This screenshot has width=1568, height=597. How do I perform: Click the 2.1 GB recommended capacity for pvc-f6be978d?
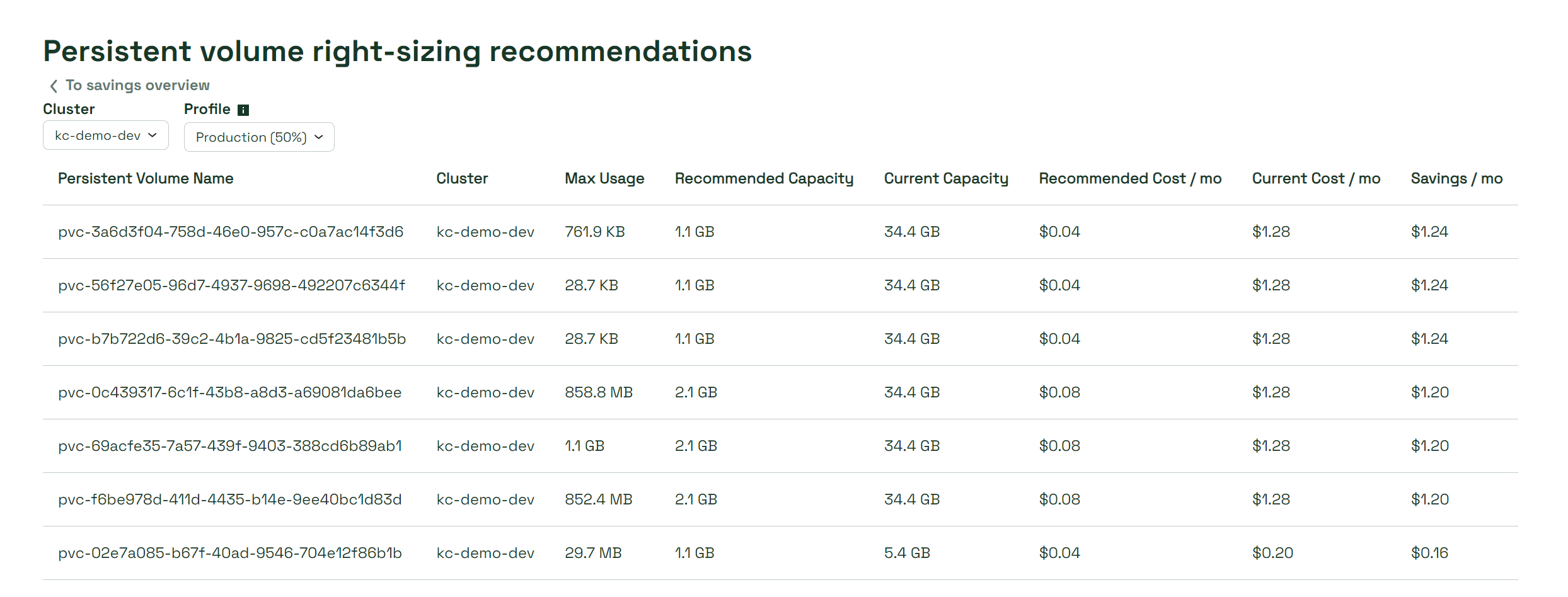[696, 499]
